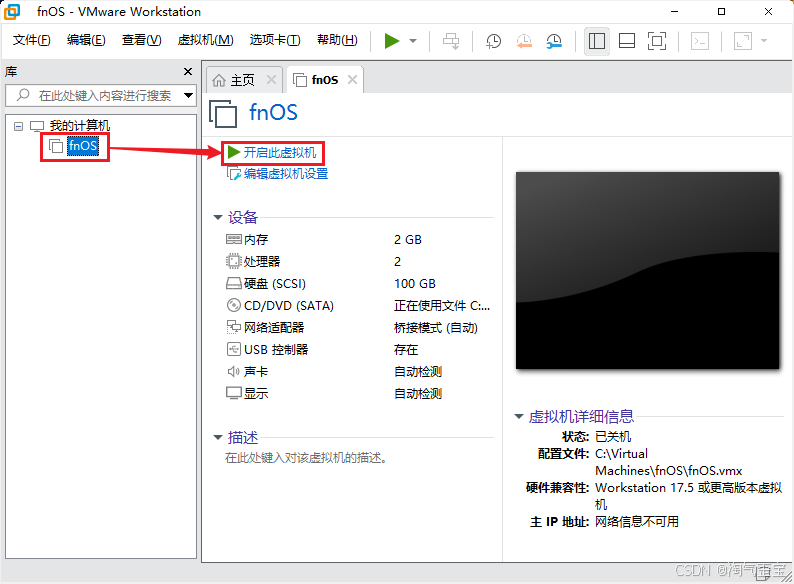This screenshot has width=794, height=584.
Task: Open the 帮助(H) menu
Action: (337, 40)
